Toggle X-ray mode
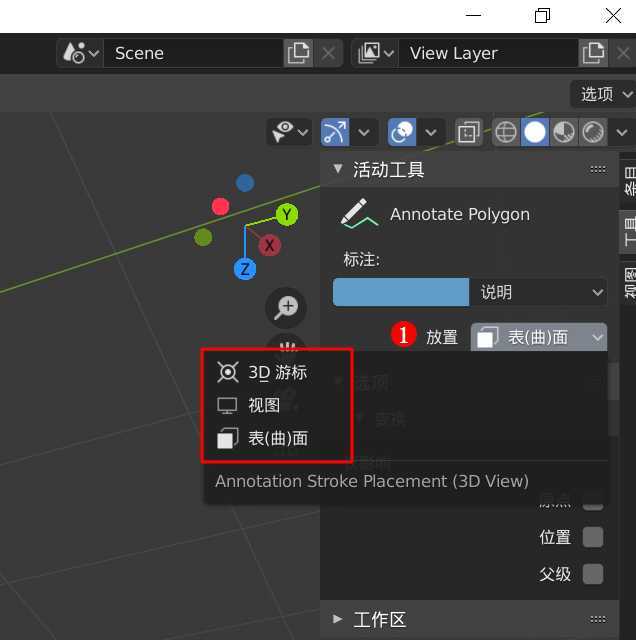Image resolution: width=636 pixels, height=640 pixels. point(468,132)
